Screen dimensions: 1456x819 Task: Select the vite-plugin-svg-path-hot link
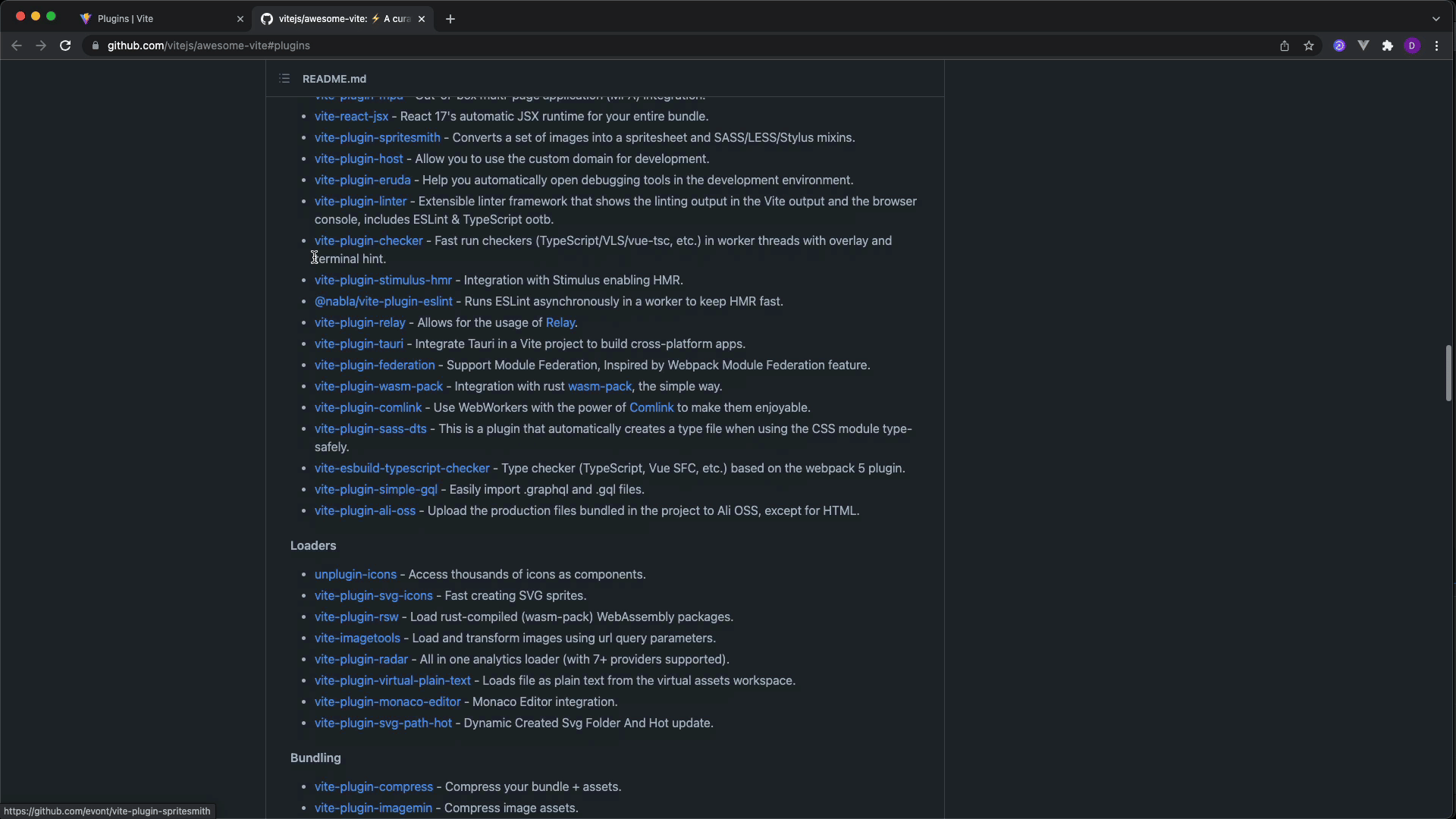[x=383, y=723]
